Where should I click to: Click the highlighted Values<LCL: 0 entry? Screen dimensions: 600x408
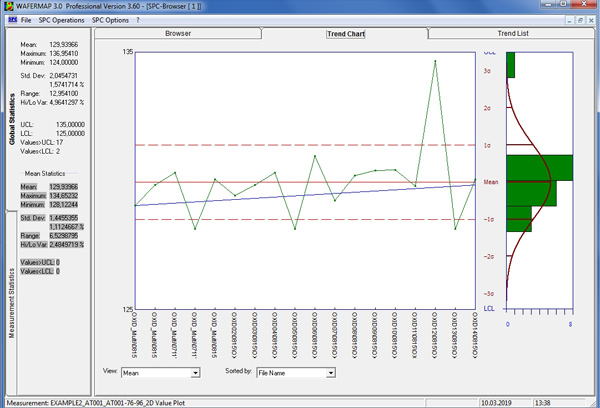pos(40,271)
